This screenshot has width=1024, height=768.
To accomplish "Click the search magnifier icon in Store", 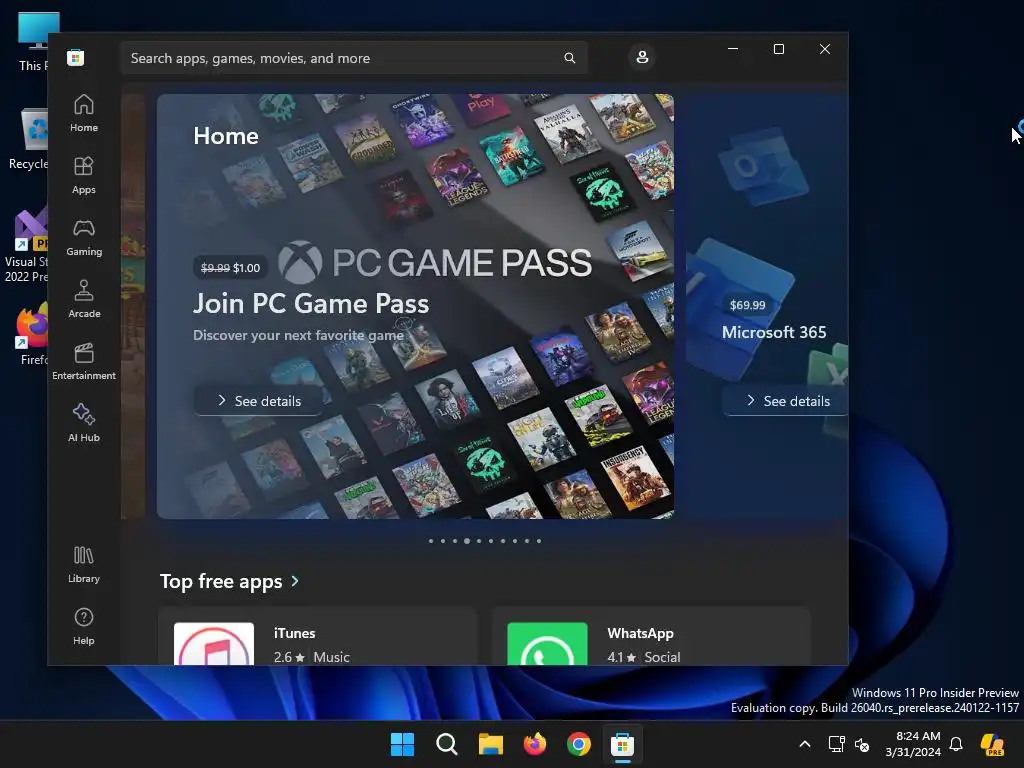I will tap(569, 58).
